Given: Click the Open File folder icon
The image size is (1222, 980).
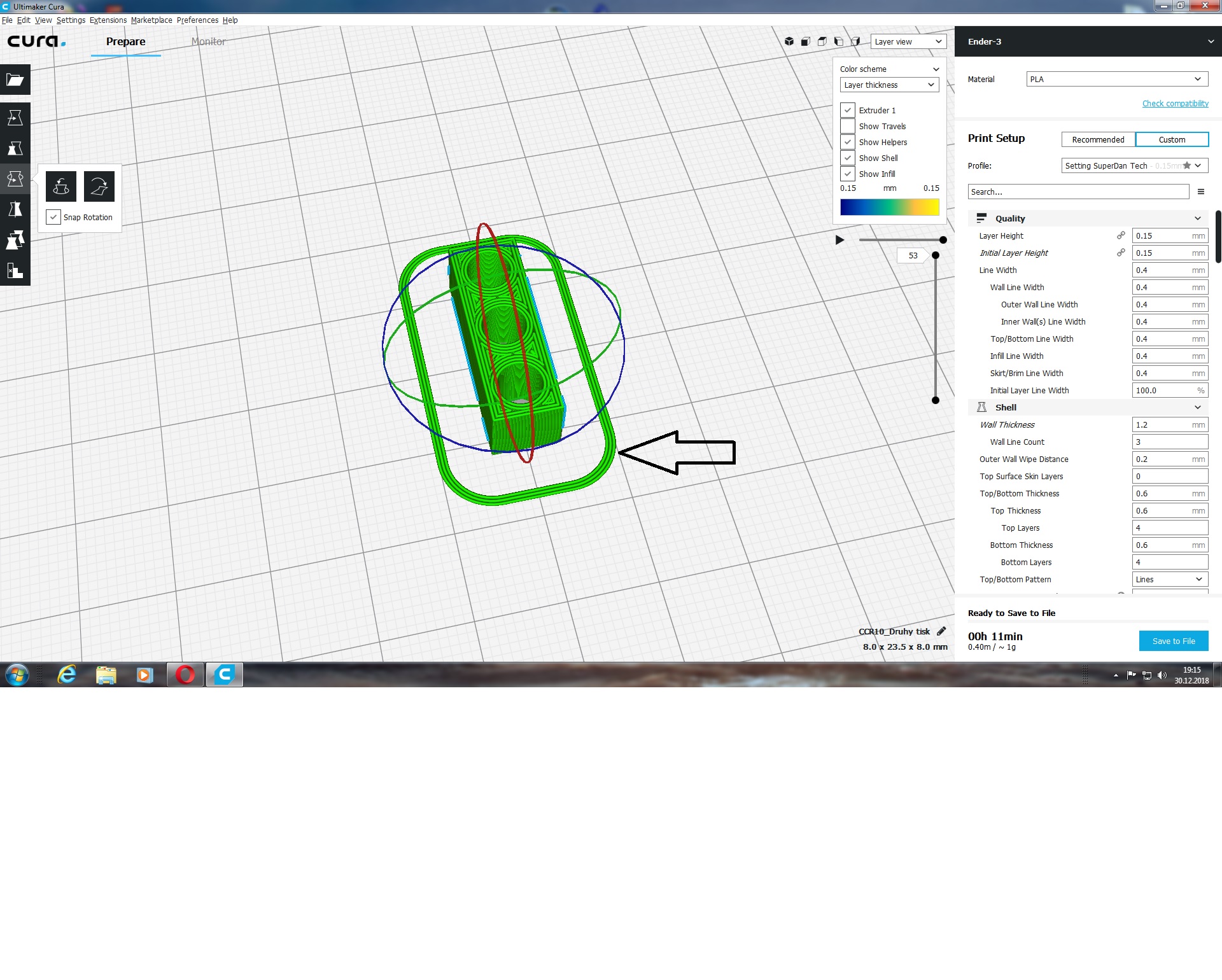Looking at the screenshot, I should pos(15,80).
